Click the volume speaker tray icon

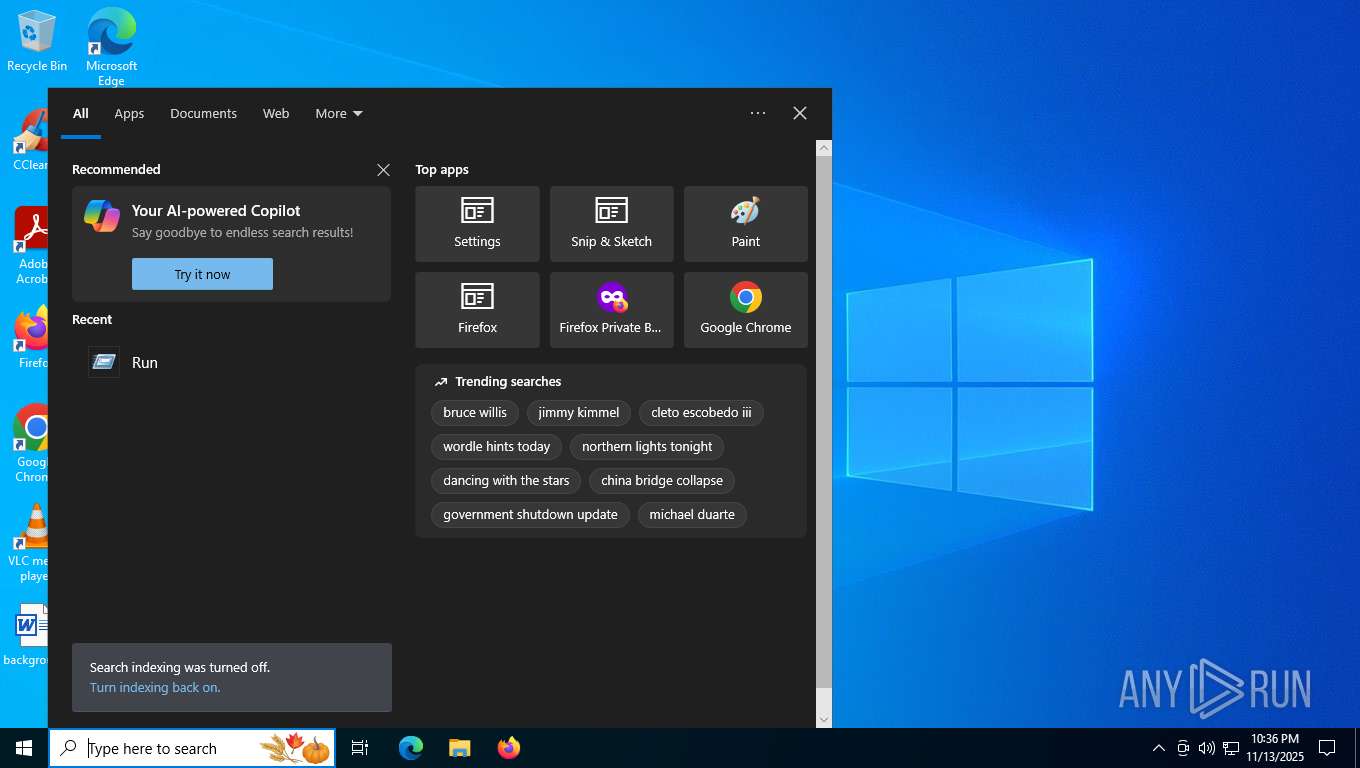point(1207,748)
